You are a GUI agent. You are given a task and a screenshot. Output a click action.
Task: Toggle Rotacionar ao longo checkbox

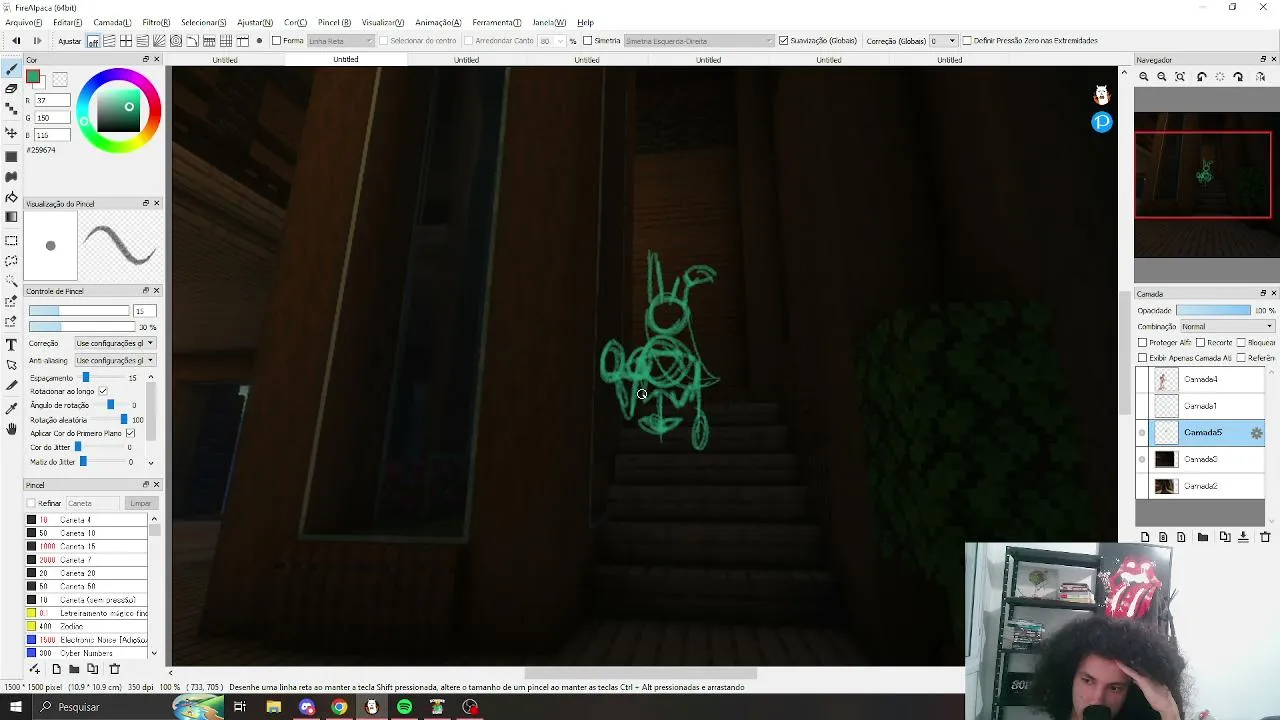coord(103,391)
